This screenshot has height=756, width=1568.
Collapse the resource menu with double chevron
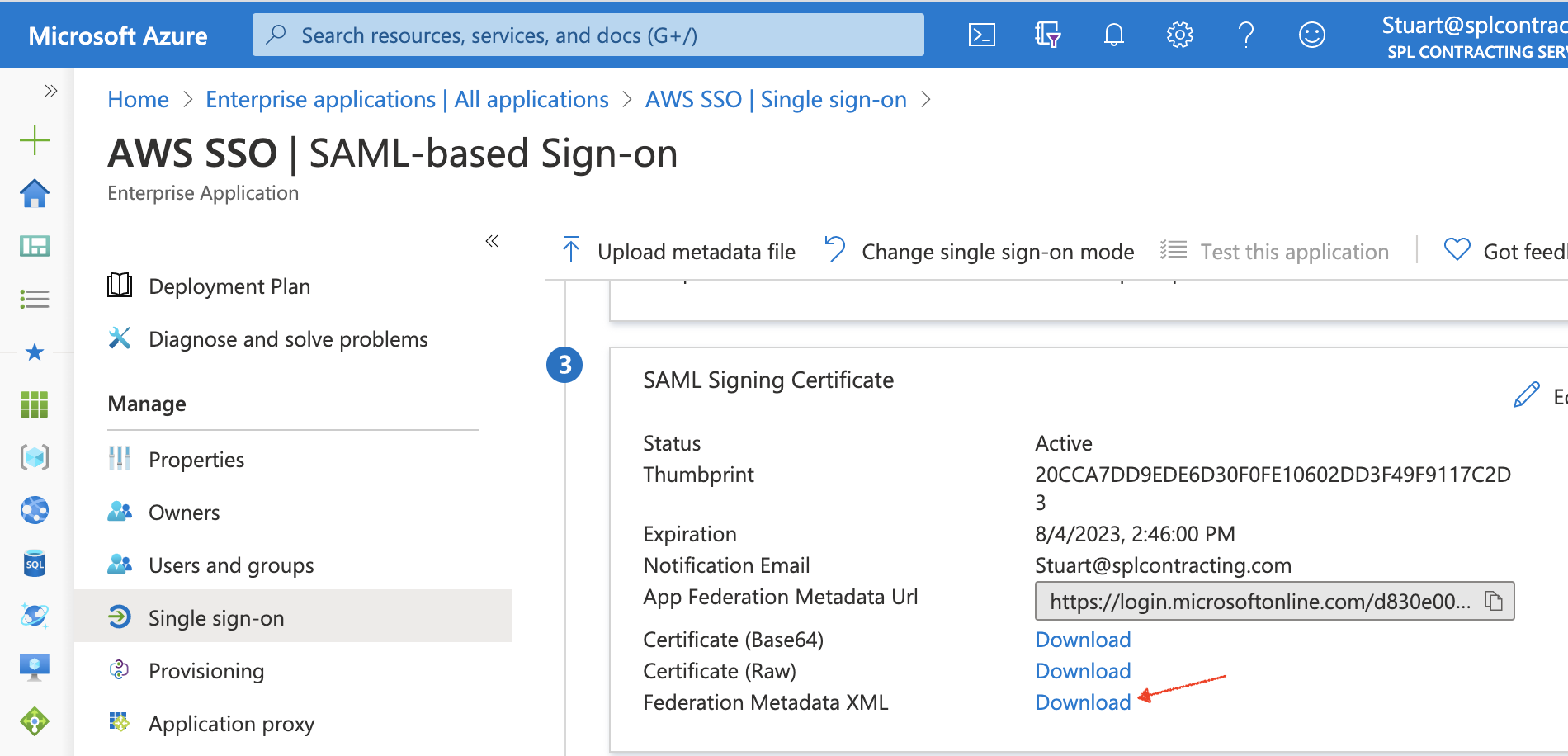492,241
